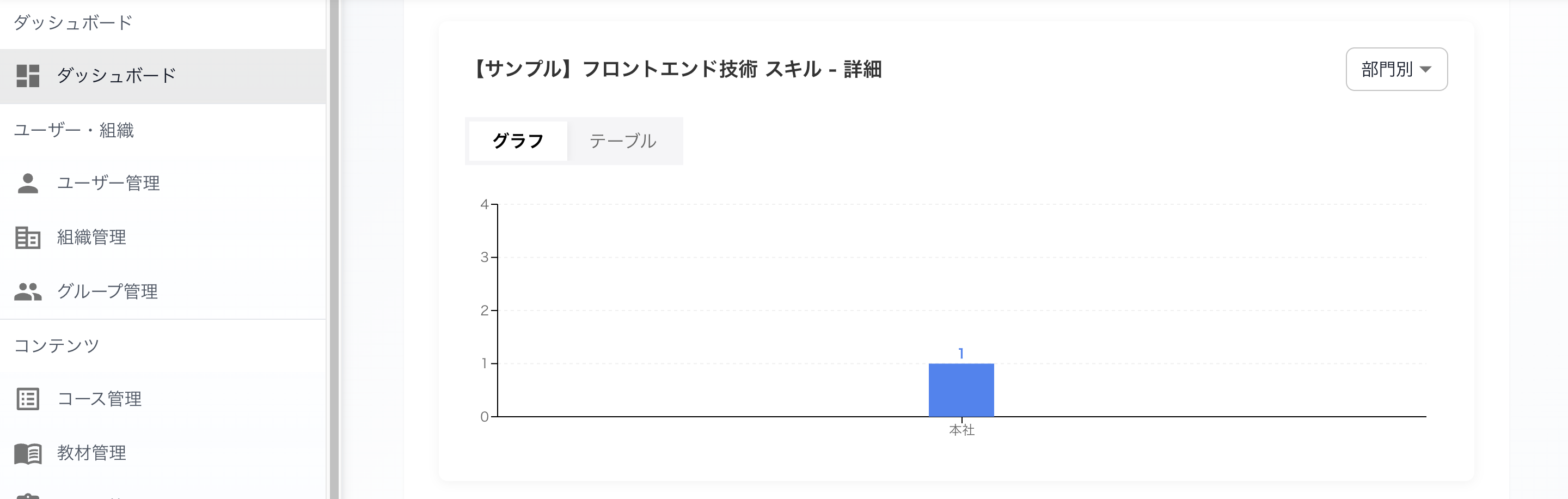Click the 教材管理 open book icon
The height and width of the screenshot is (499, 1568).
point(28,453)
